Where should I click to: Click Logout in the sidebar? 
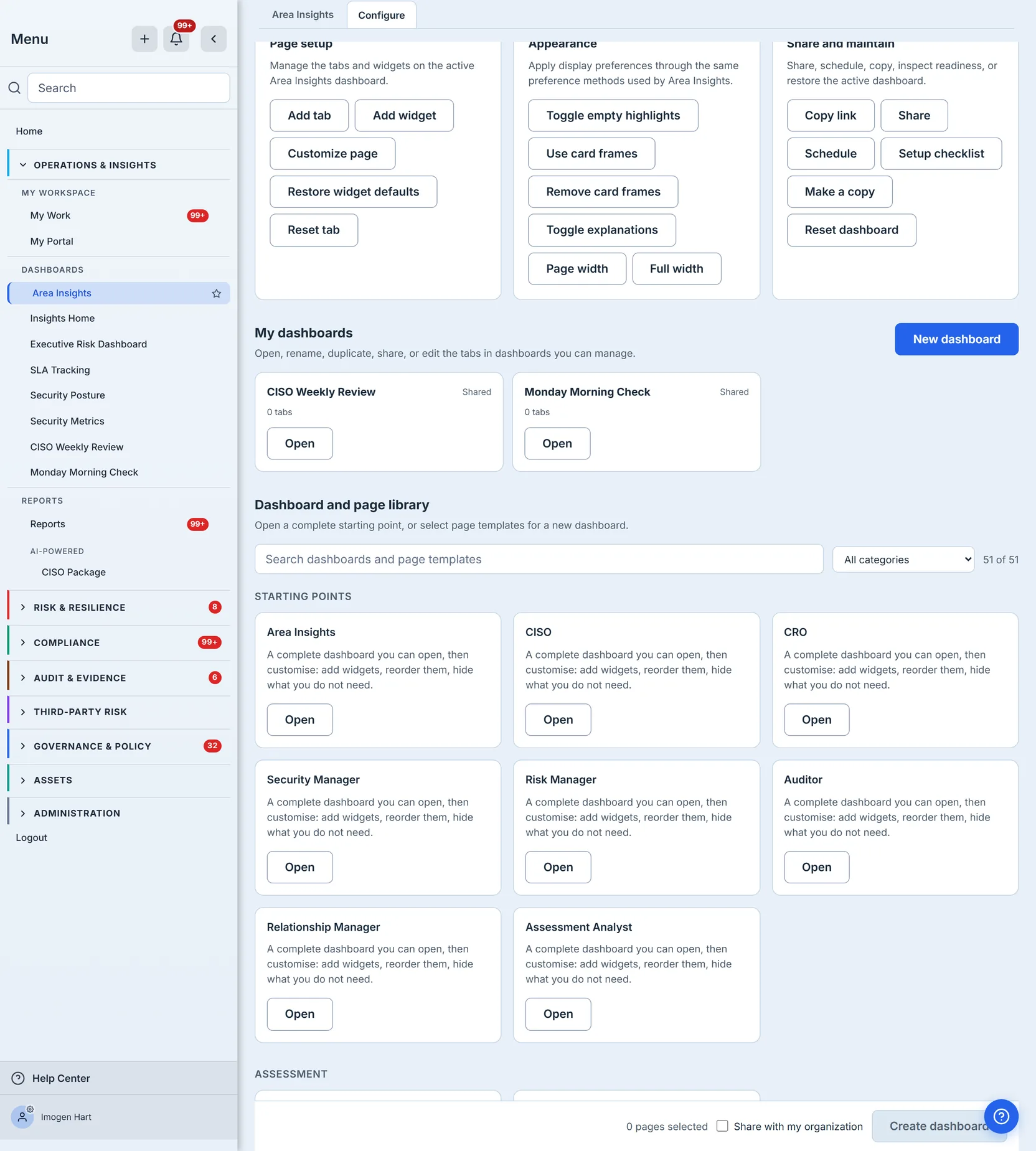tap(31, 838)
